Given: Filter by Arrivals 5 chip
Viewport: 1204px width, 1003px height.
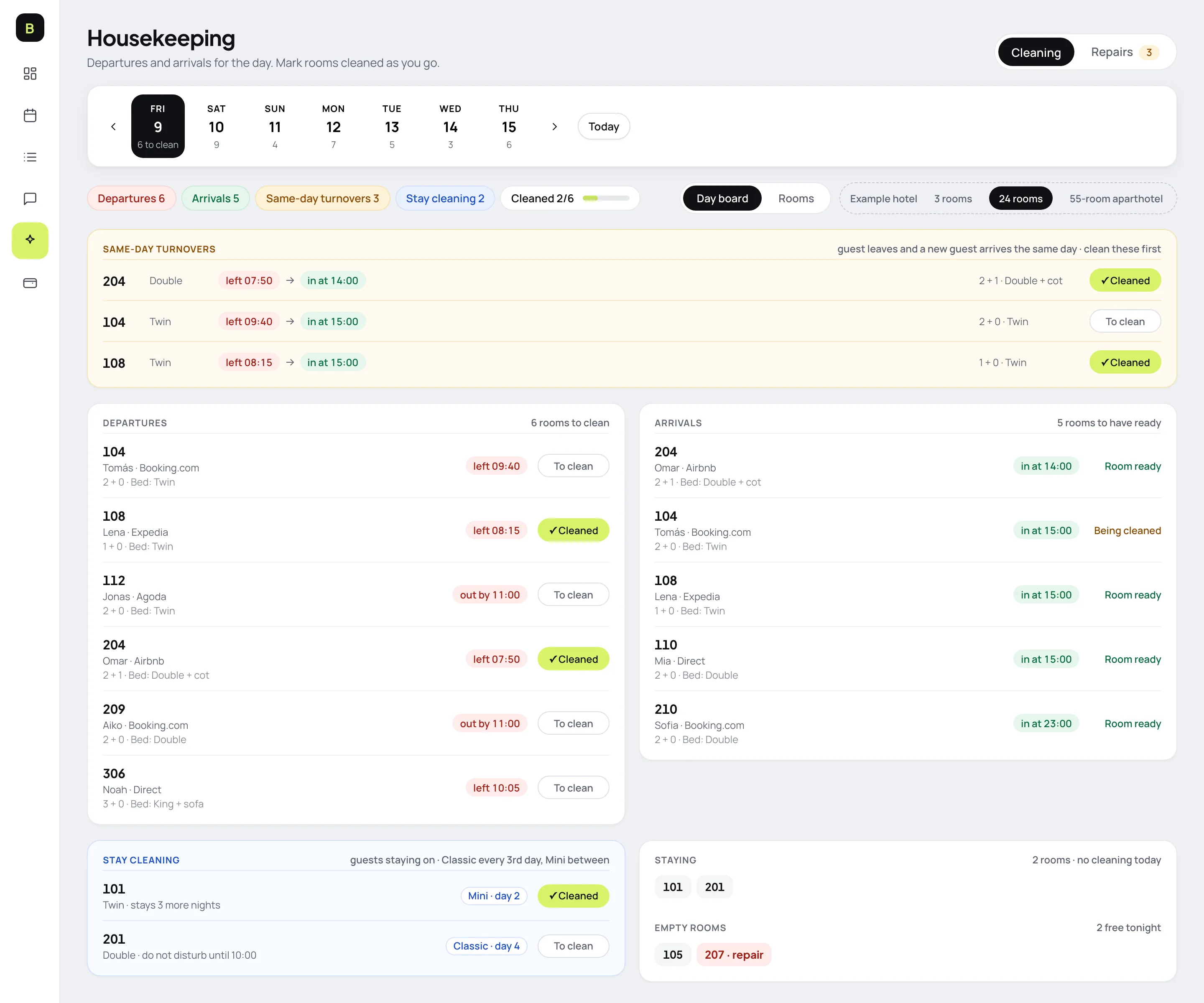Looking at the screenshot, I should click(216, 199).
